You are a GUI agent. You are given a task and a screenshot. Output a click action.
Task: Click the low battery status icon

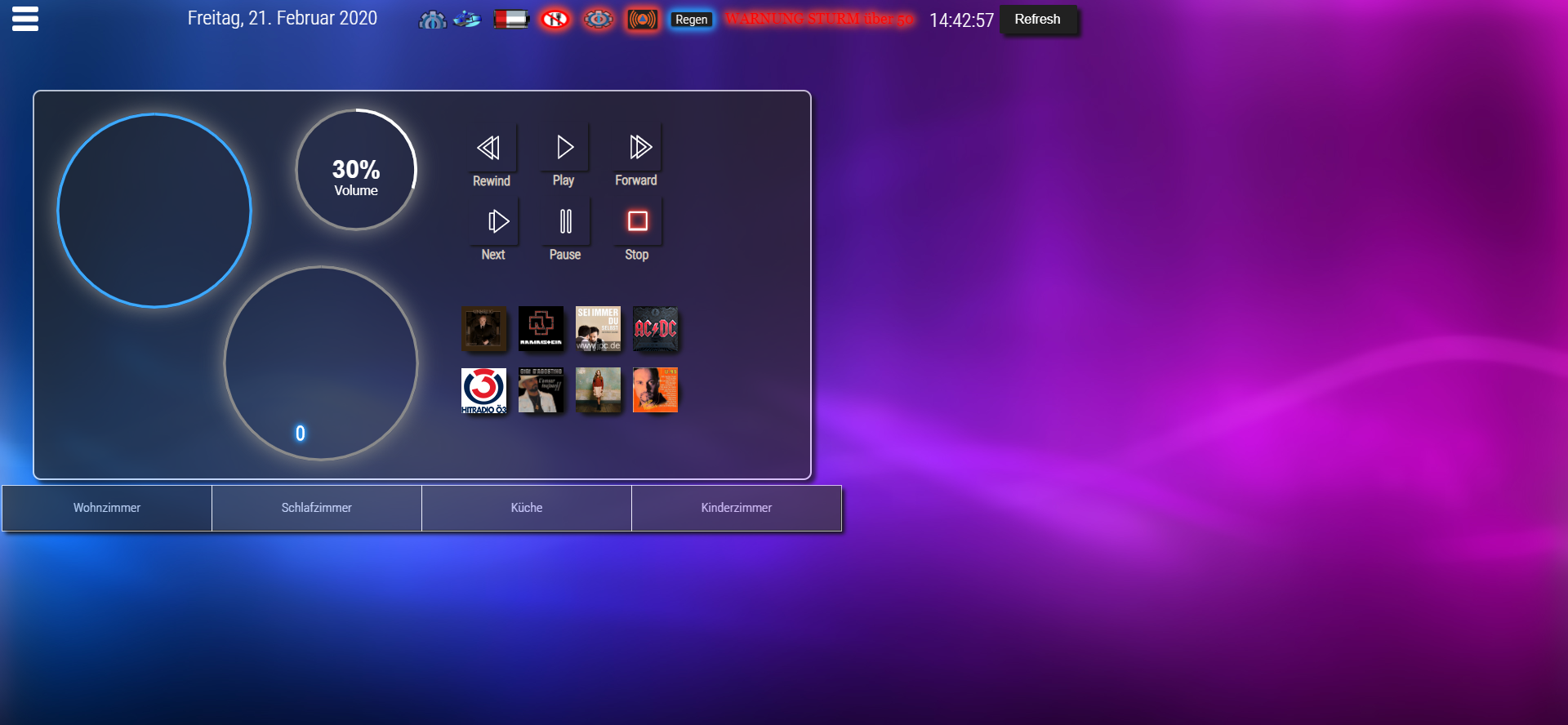point(511,19)
